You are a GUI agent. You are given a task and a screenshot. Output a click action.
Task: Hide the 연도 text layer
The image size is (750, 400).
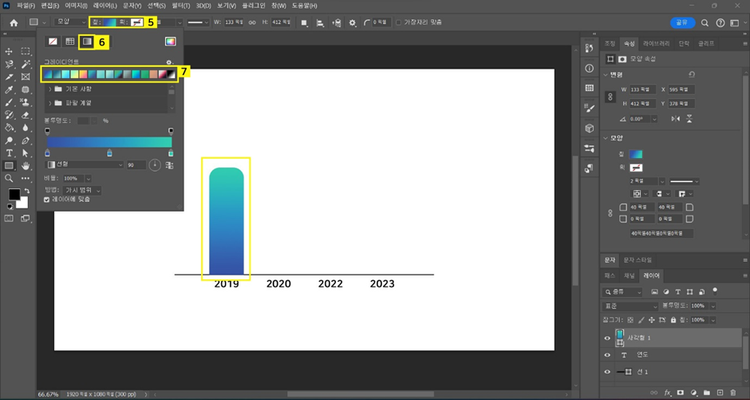607,355
